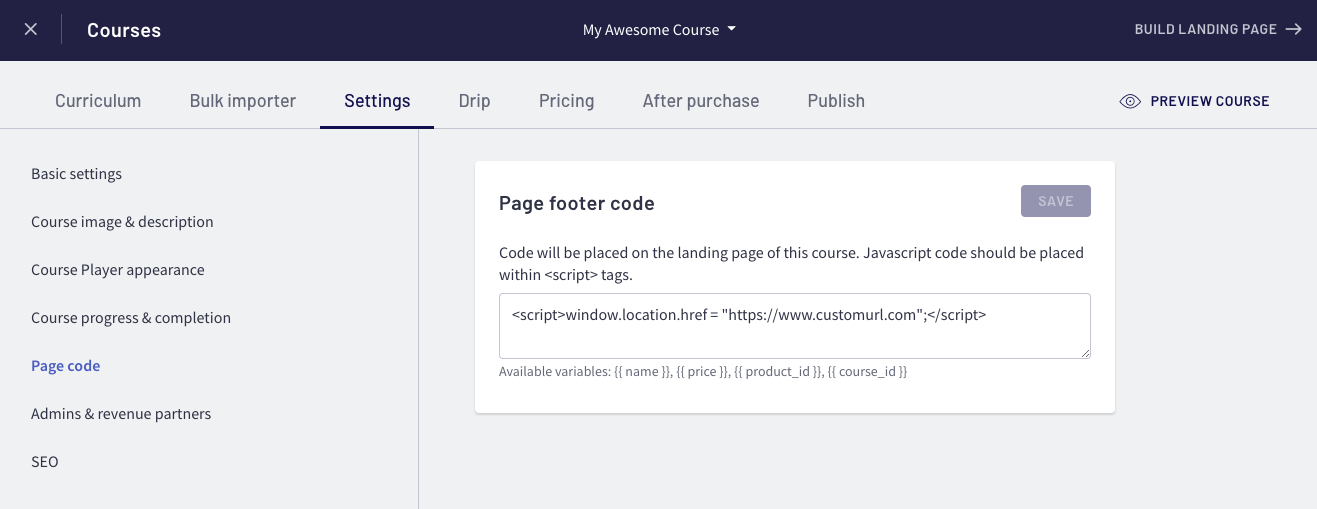Save the page footer code
Image resolution: width=1317 pixels, height=509 pixels.
1056,201
